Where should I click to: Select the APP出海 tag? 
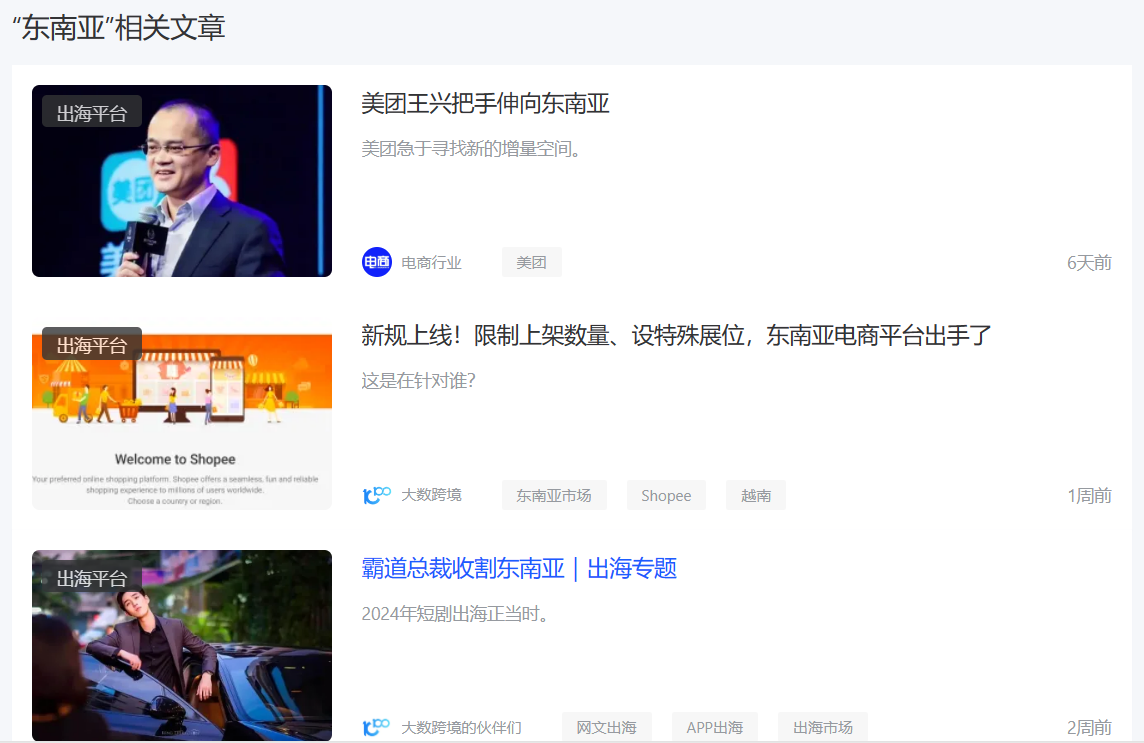coord(714,727)
